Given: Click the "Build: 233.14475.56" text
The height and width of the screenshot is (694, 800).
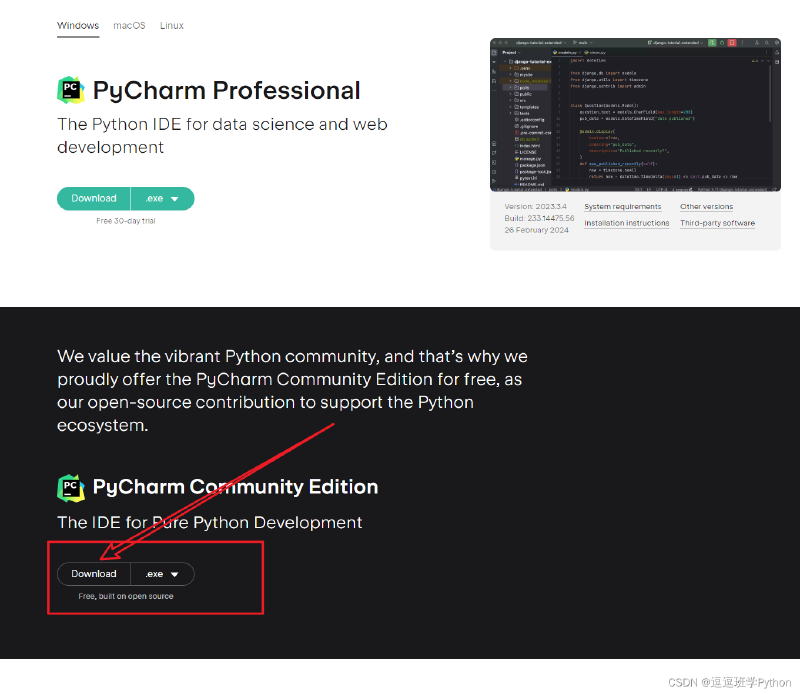Looking at the screenshot, I should 539,218.
